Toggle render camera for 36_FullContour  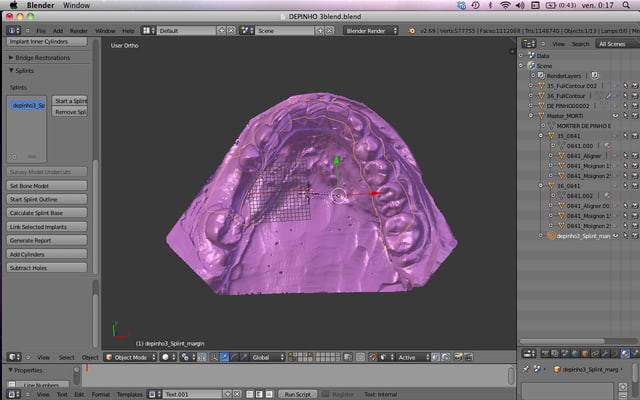tap(635, 96)
